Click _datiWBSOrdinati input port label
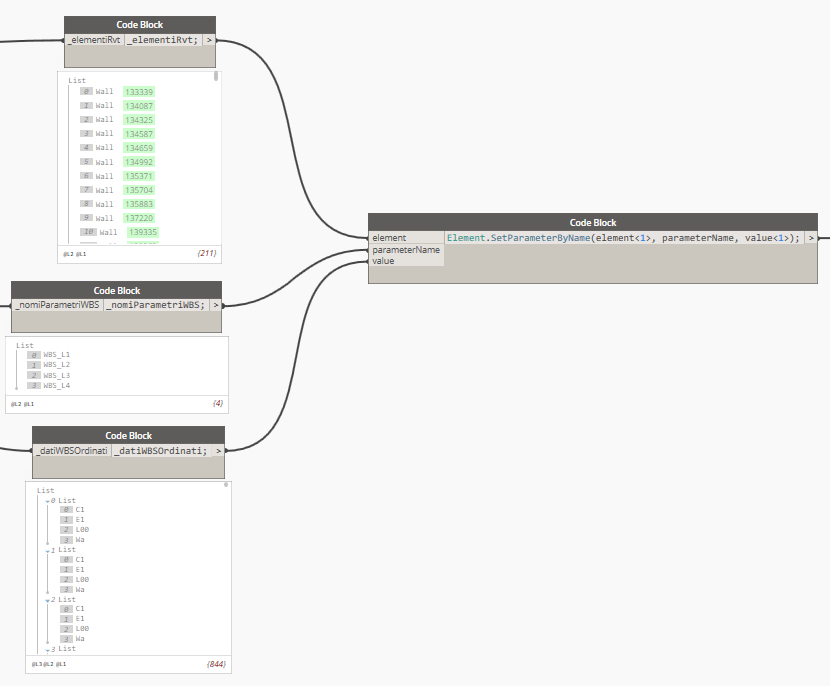This screenshot has height=686, width=830. 70,451
